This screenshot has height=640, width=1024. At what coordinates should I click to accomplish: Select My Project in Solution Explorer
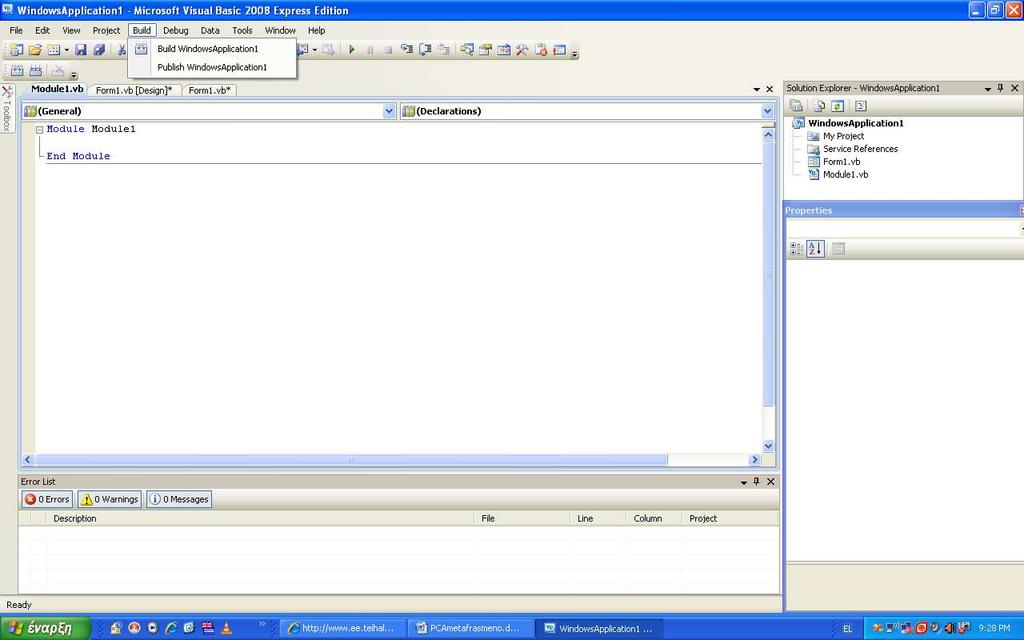pyautogui.click(x=843, y=136)
